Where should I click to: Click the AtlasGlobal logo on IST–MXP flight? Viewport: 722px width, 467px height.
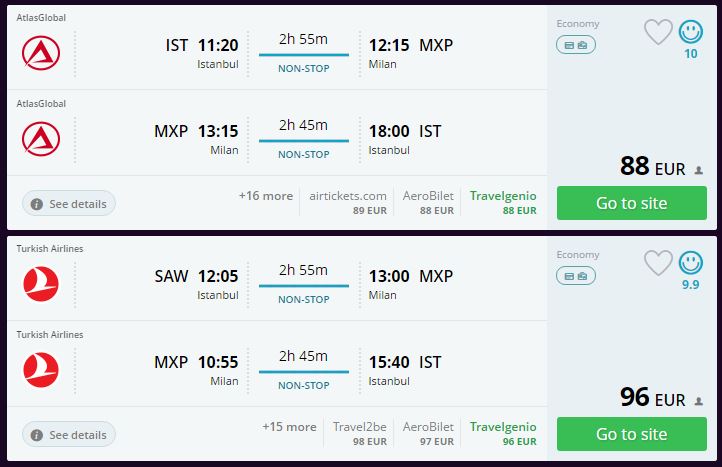[40, 53]
